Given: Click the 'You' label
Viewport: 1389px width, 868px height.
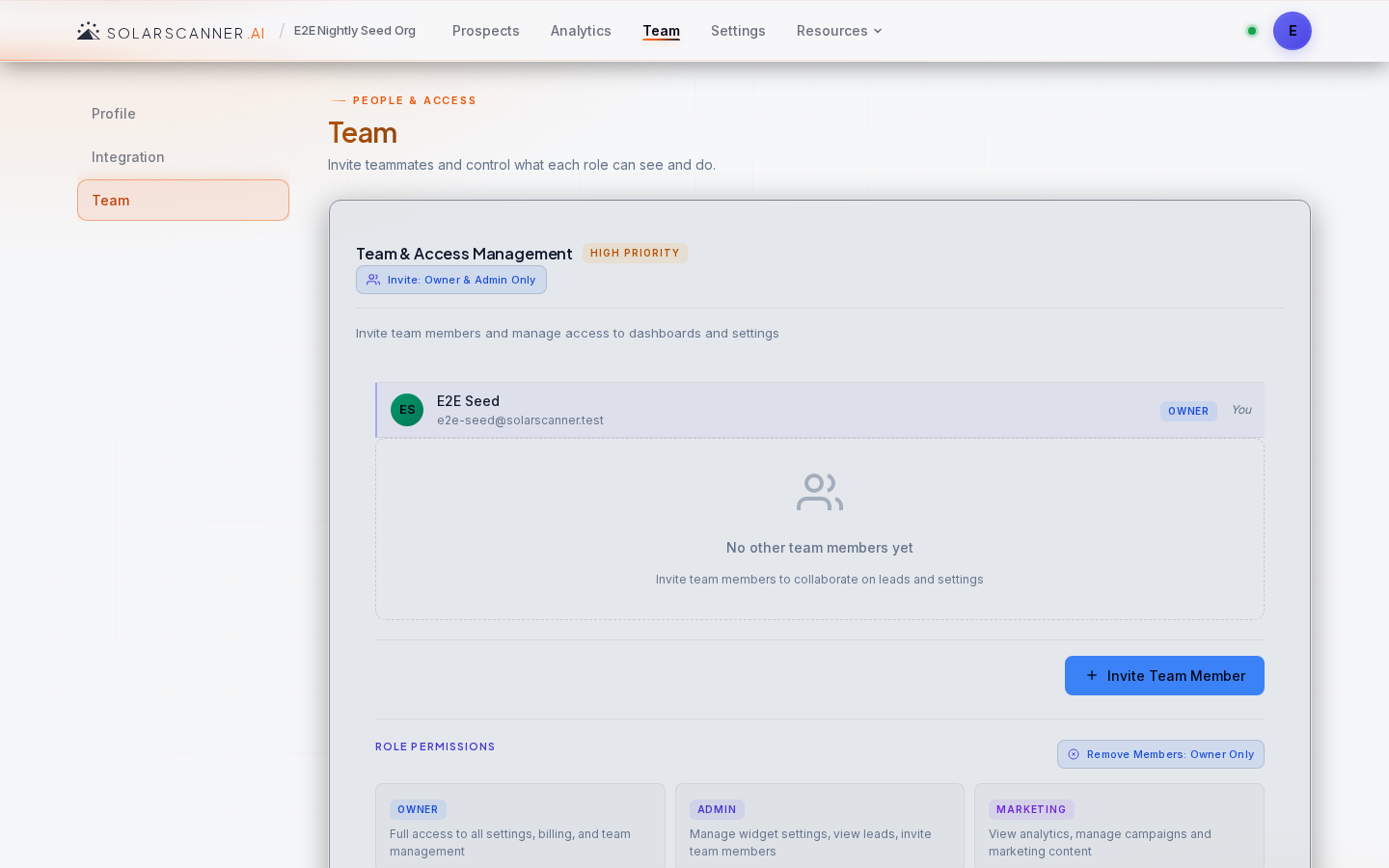Looking at the screenshot, I should pos(1241,410).
